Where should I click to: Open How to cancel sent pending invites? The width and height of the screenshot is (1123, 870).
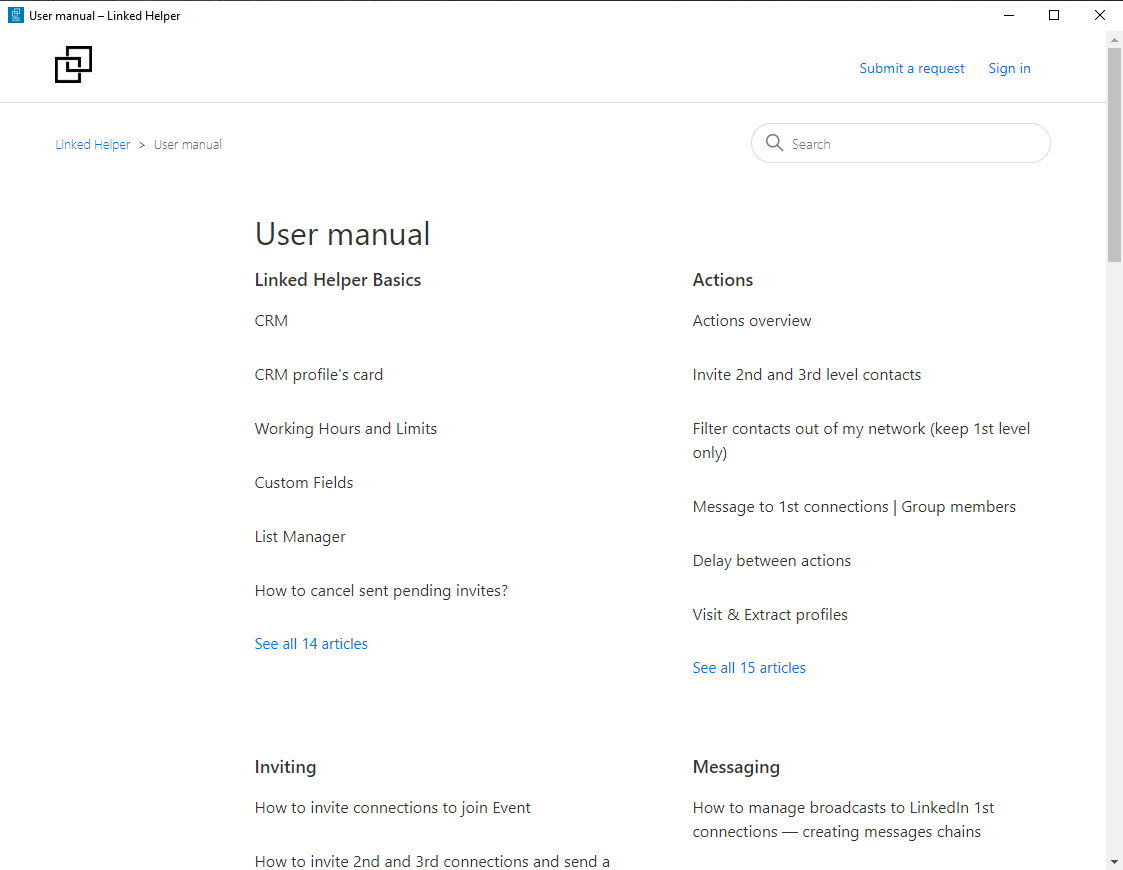381,591
